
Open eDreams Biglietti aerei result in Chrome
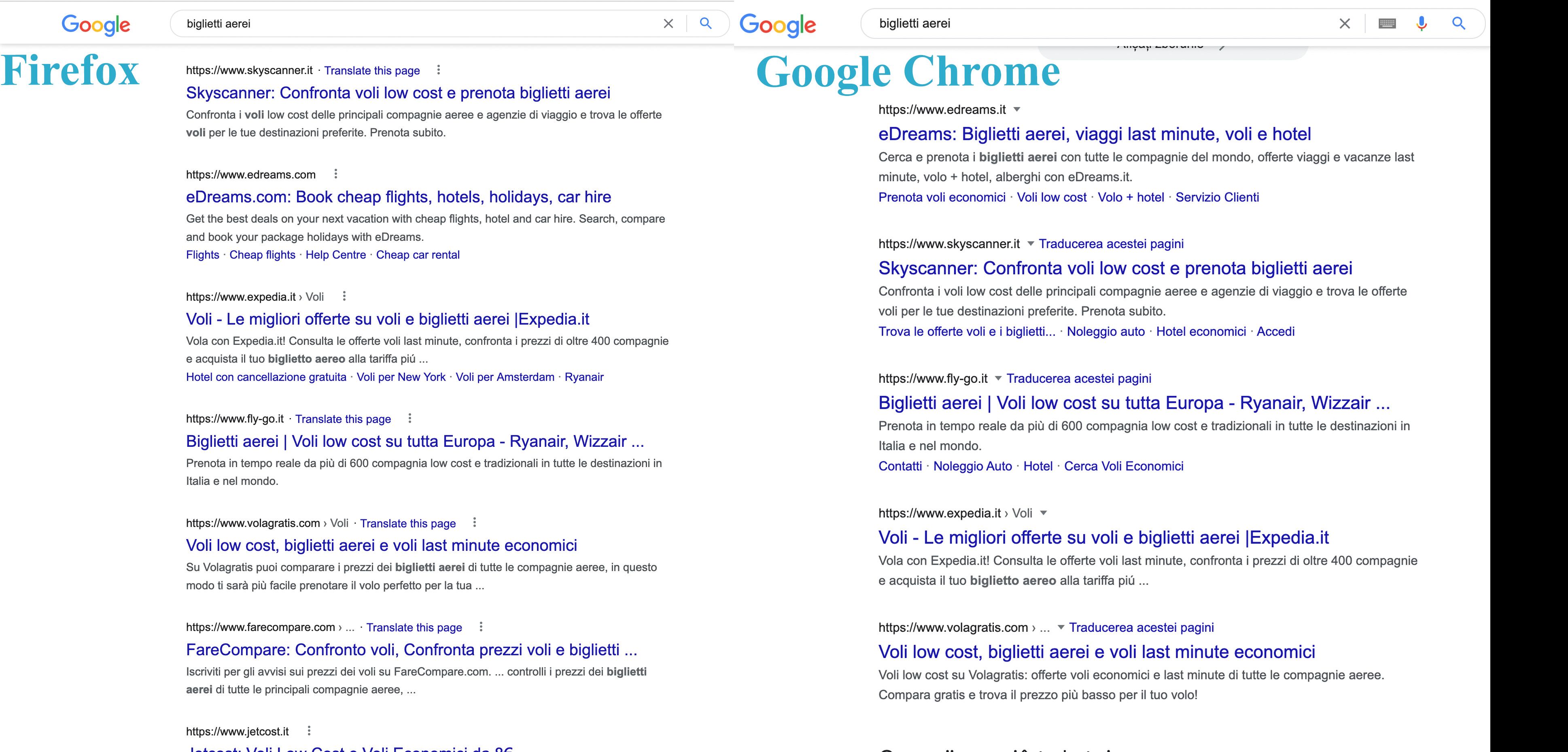pos(1095,134)
